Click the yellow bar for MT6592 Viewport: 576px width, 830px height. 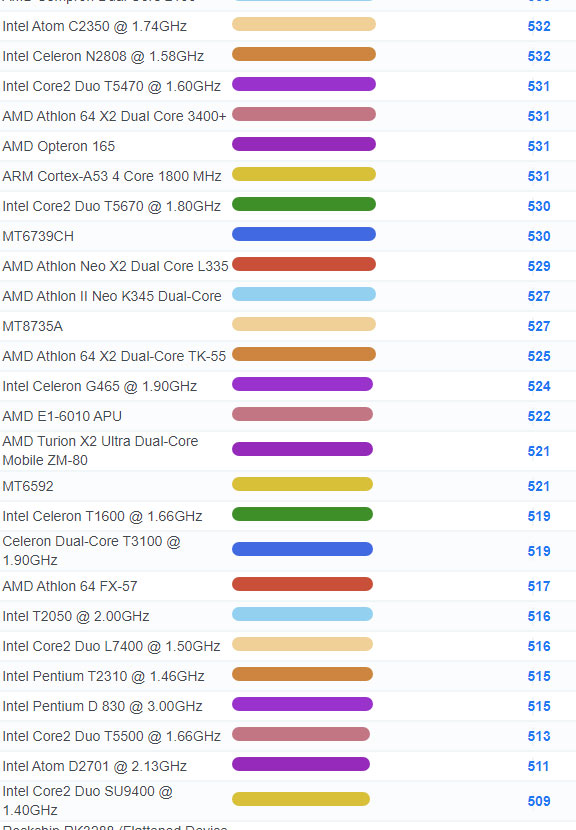(x=302, y=484)
